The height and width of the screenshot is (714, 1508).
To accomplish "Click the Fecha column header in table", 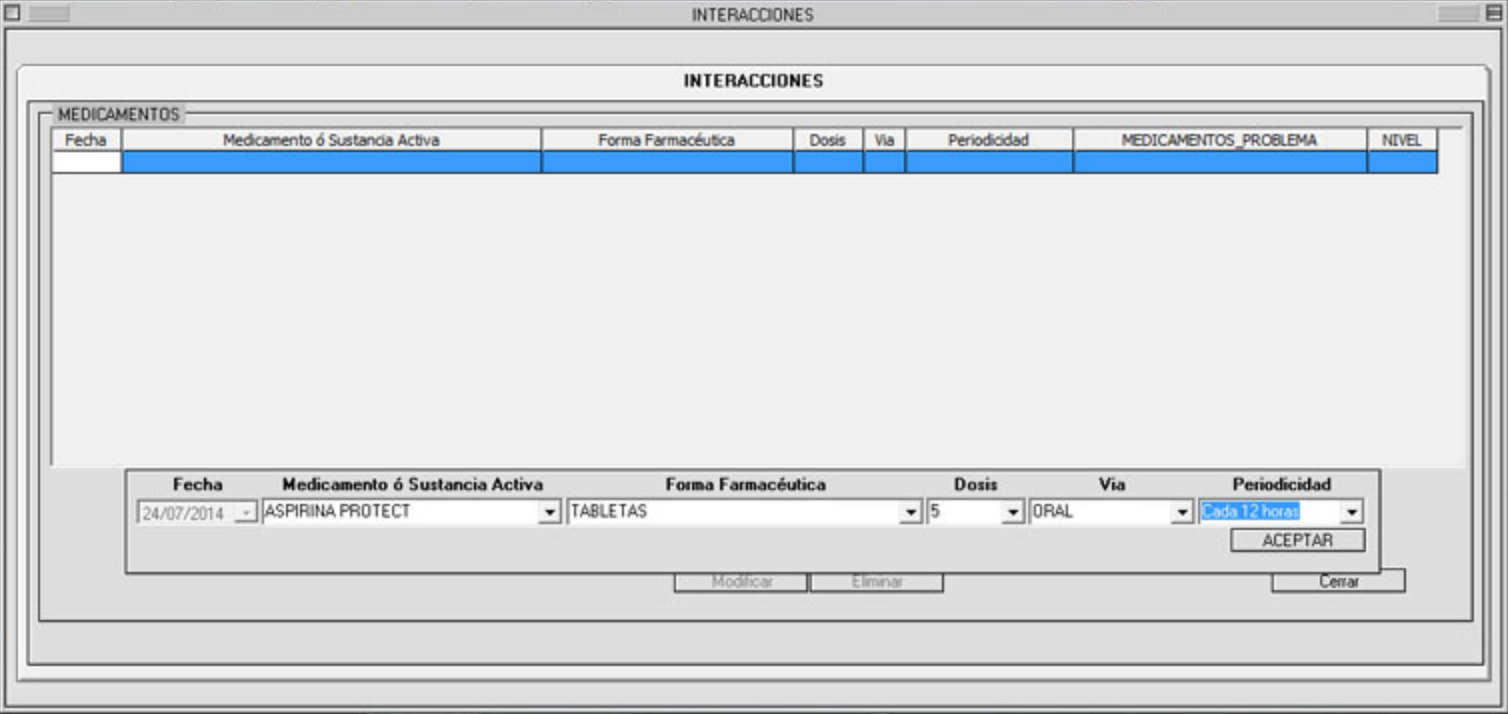I will (x=86, y=140).
